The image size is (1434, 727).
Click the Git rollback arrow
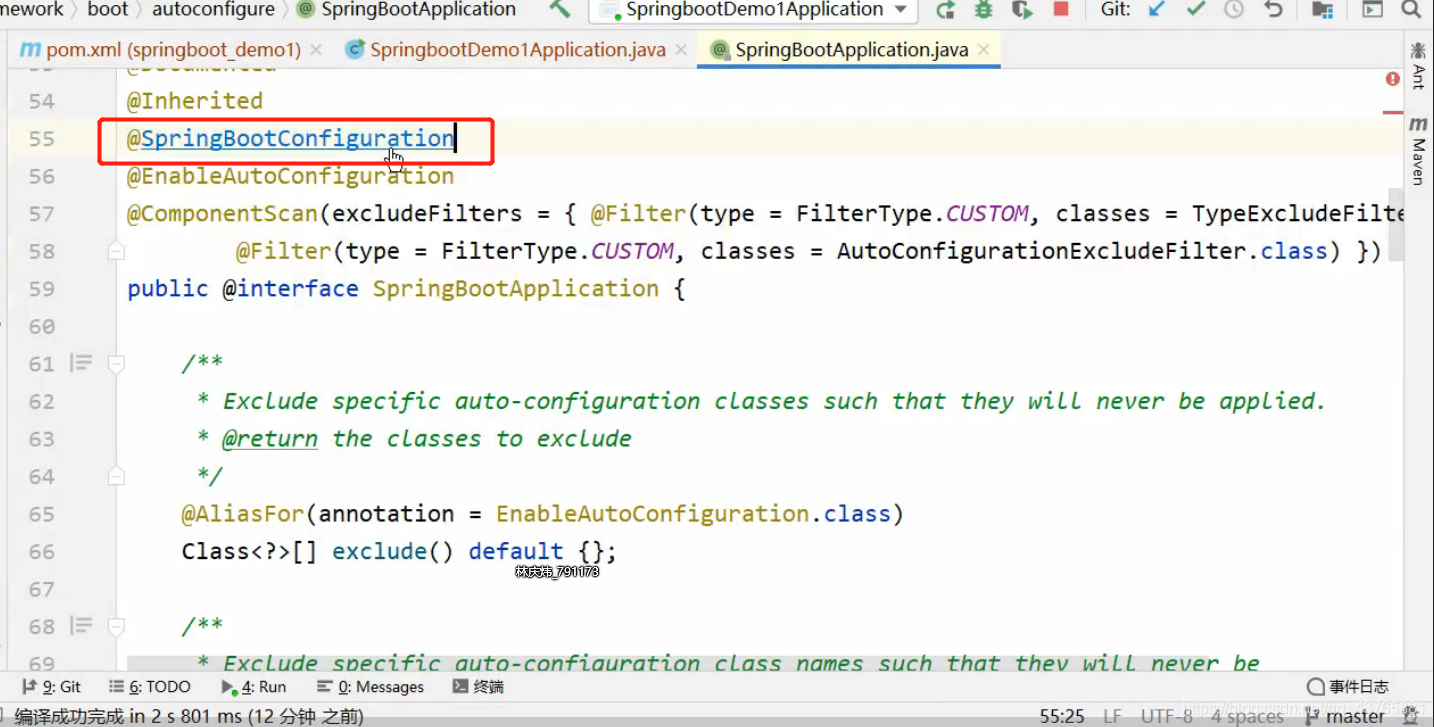tap(1273, 10)
